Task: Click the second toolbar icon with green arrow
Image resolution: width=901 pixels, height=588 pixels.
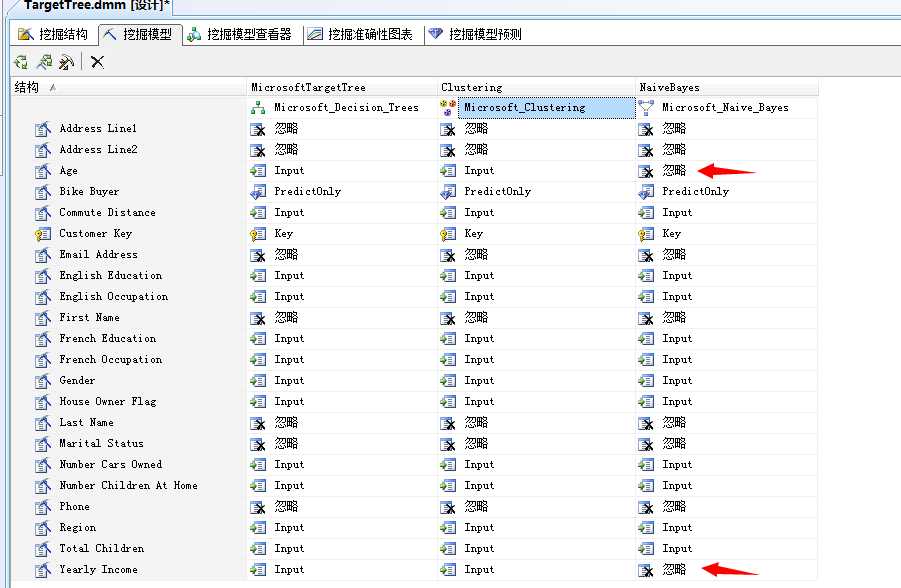Action: click(44, 62)
